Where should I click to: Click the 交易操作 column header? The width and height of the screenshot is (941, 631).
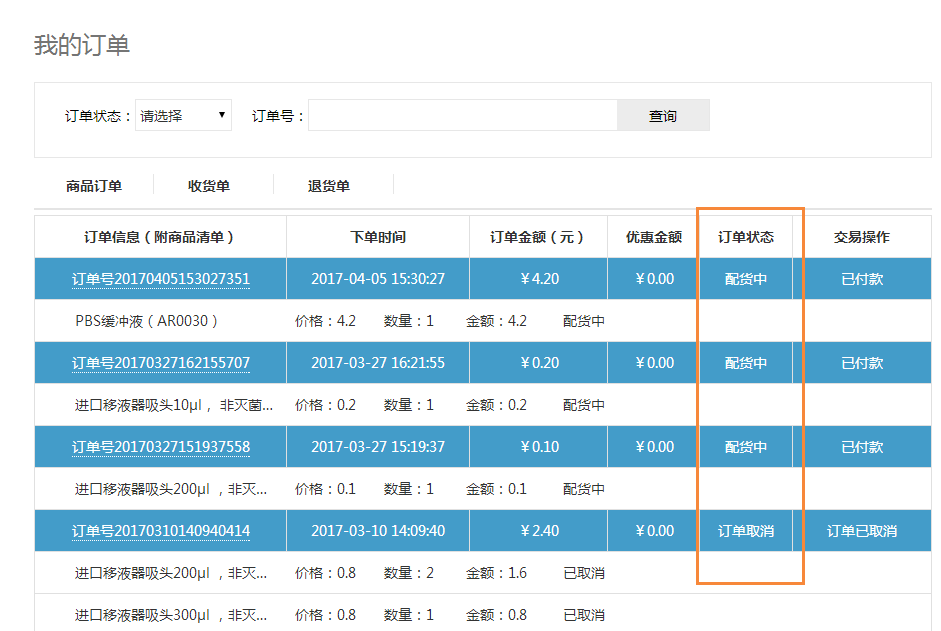pyautogui.click(x=862, y=237)
